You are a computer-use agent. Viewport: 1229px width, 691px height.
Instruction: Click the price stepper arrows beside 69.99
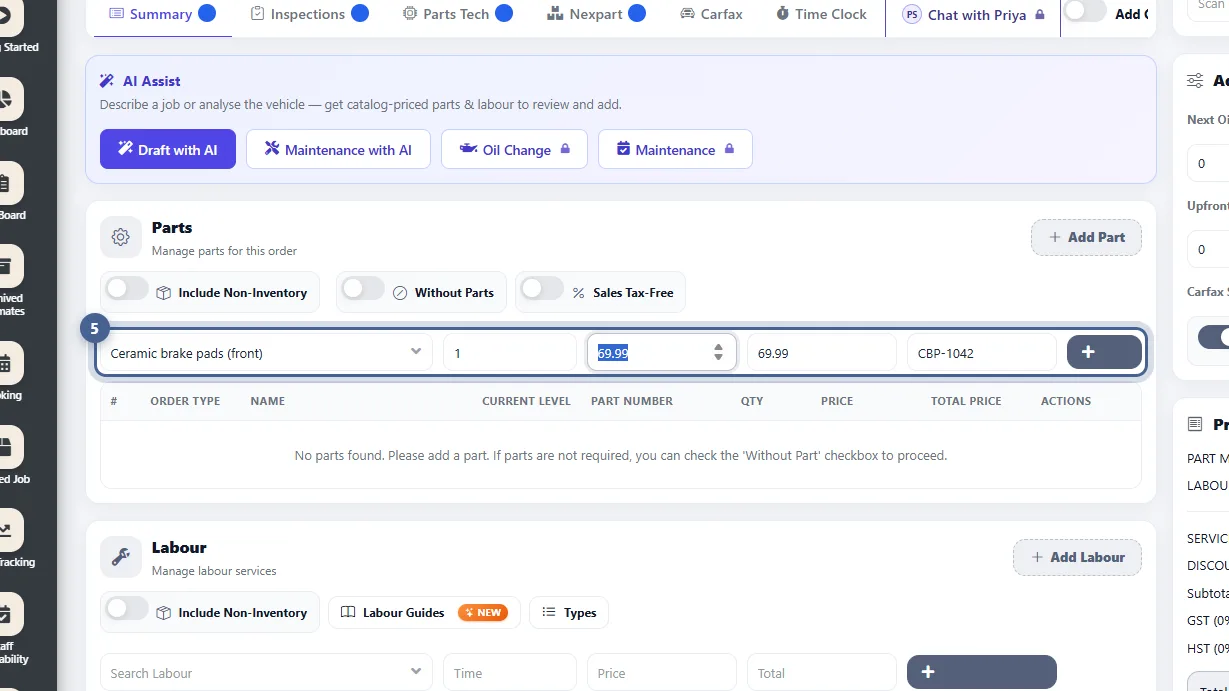click(x=718, y=352)
